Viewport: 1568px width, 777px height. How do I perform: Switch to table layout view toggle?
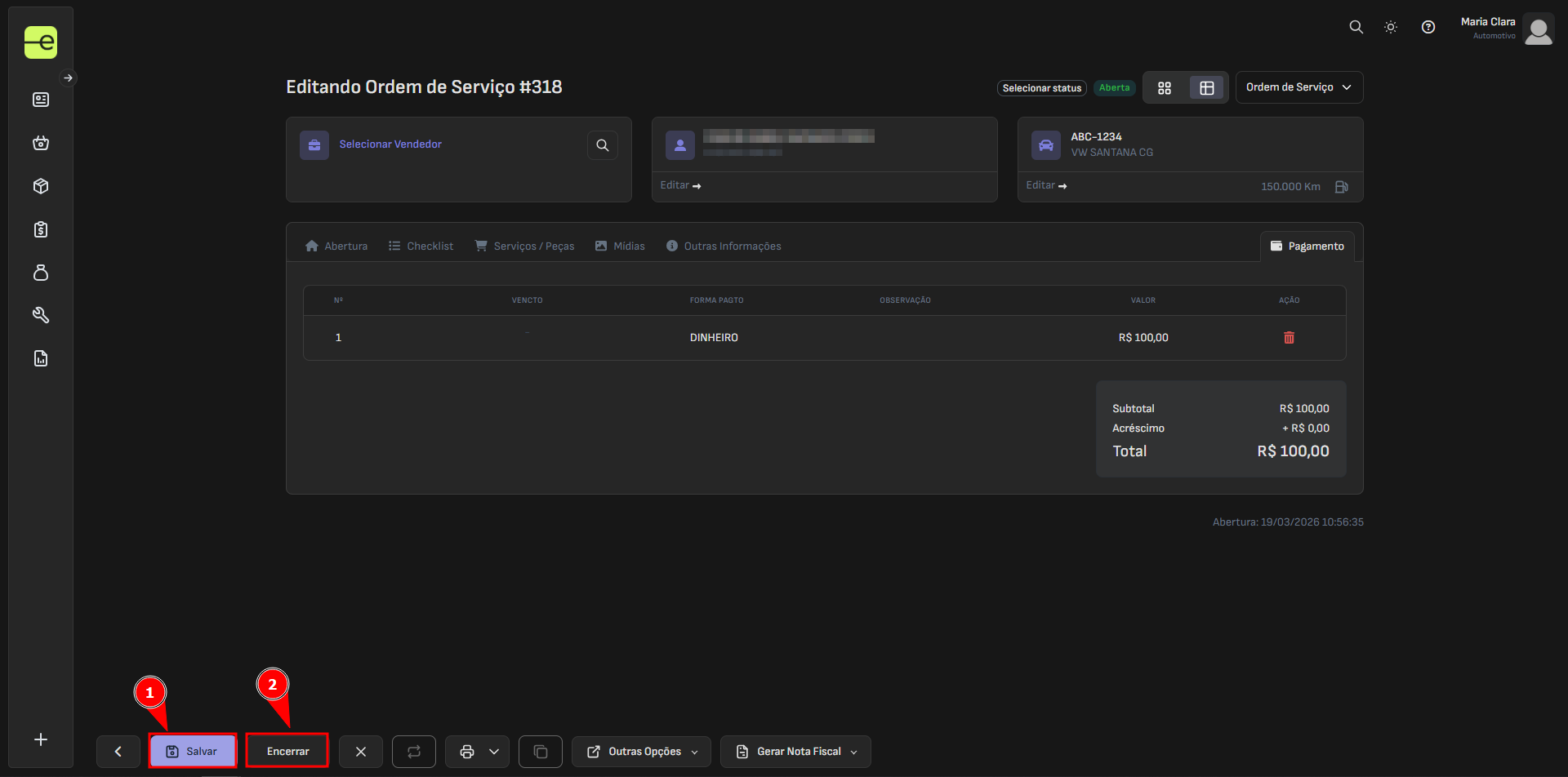click(x=1206, y=88)
